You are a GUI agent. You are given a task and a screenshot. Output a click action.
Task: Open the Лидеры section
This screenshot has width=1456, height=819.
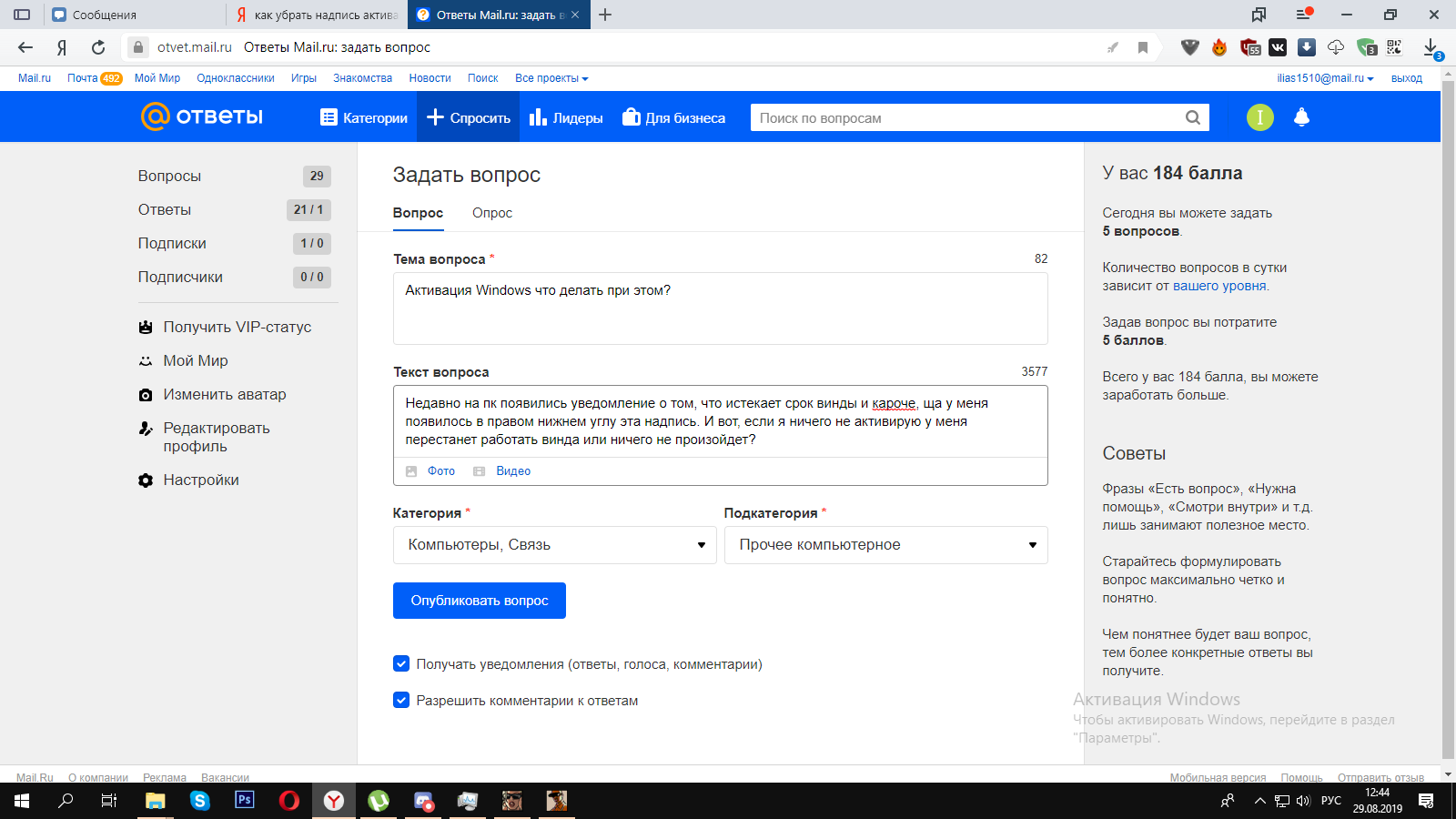(x=566, y=117)
